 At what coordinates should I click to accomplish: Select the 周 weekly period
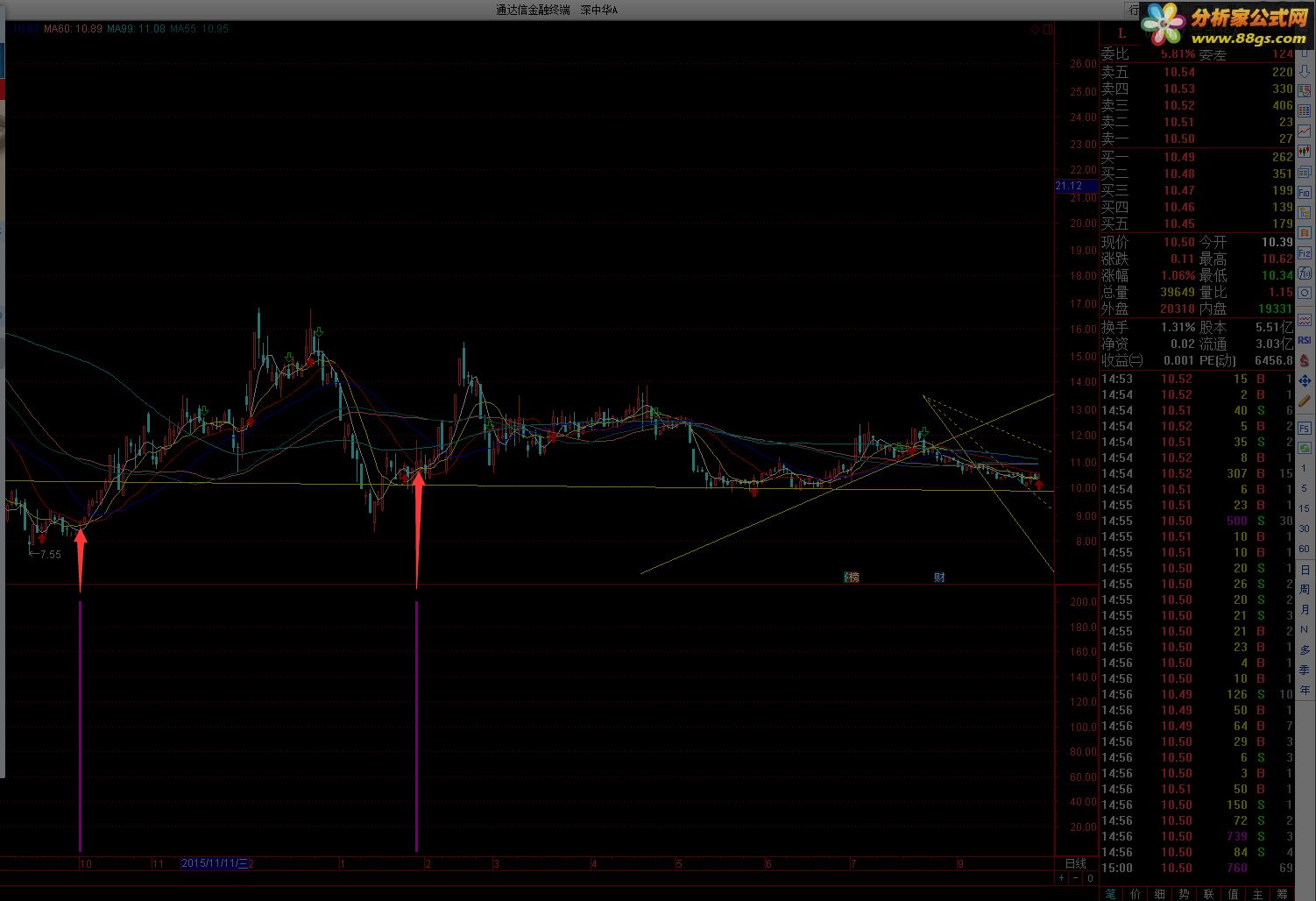coord(1305,590)
